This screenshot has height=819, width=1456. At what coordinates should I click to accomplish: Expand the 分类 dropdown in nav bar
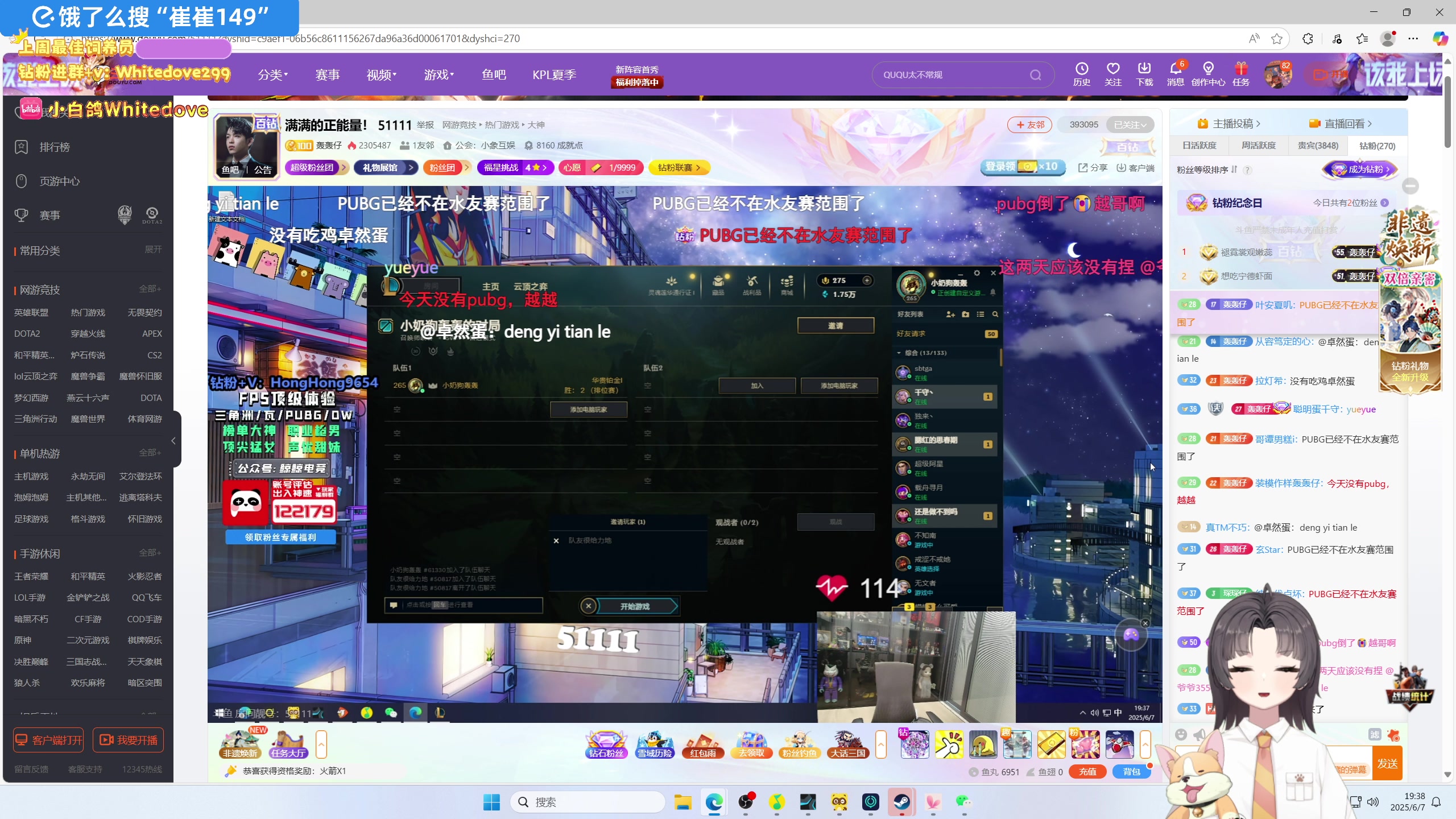(272, 75)
